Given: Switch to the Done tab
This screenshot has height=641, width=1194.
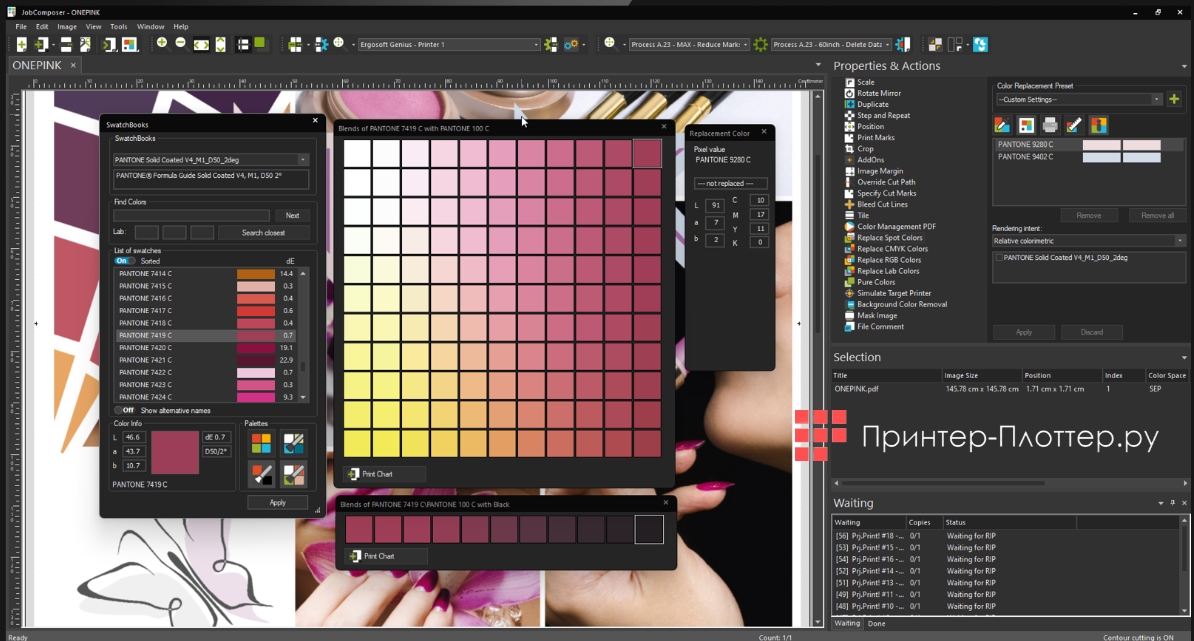Looking at the screenshot, I should [x=876, y=623].
